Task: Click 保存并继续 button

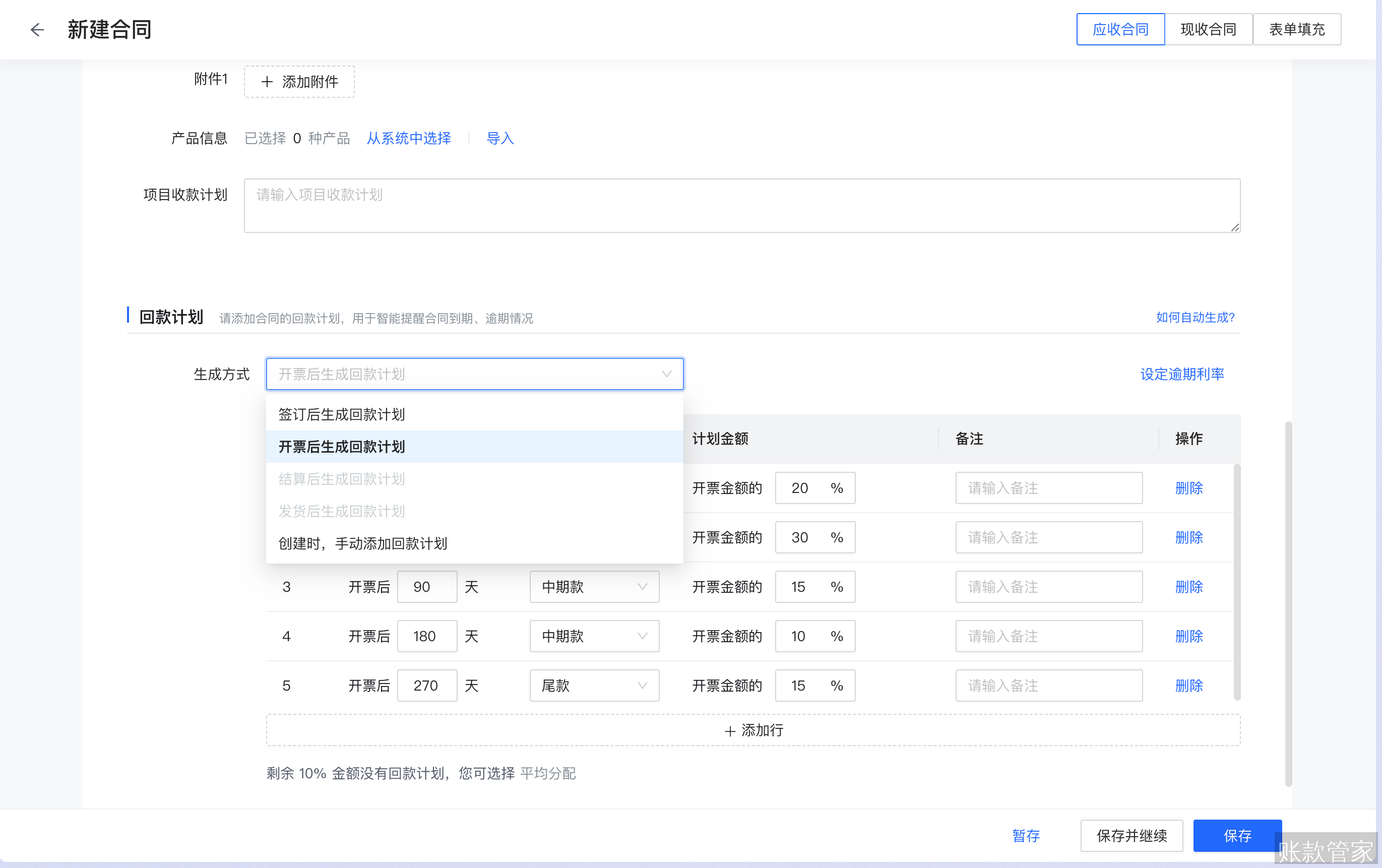Action: pos(1131,836)
